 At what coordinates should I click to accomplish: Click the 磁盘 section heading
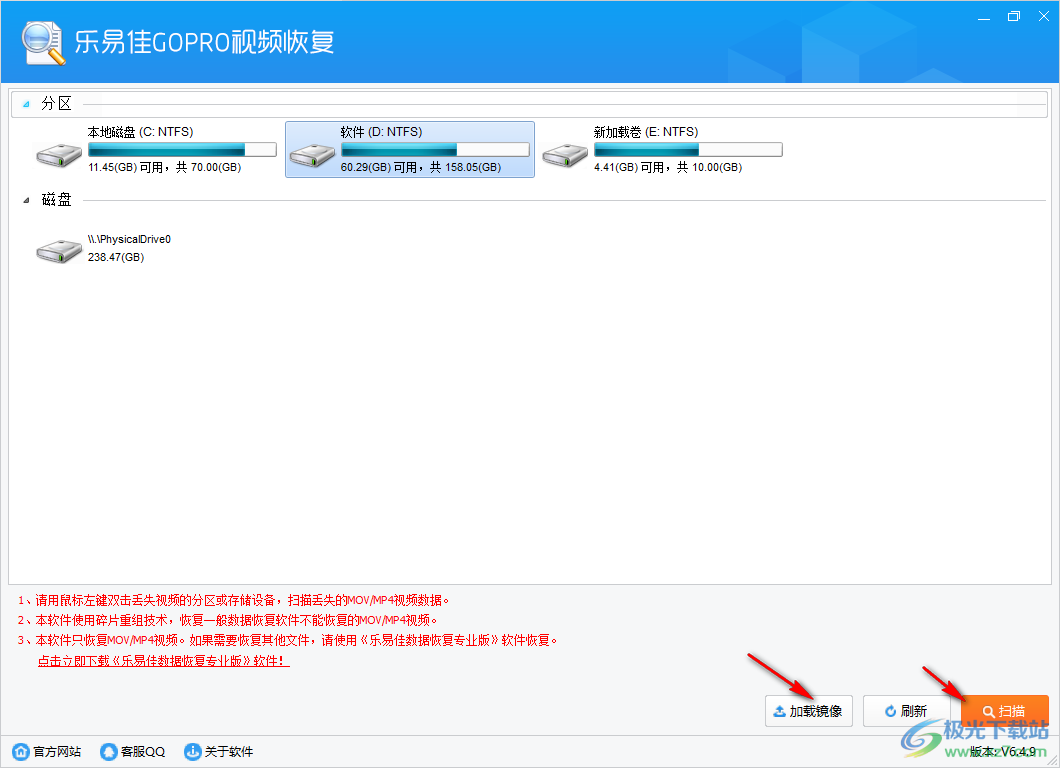(x=56, y=199)
